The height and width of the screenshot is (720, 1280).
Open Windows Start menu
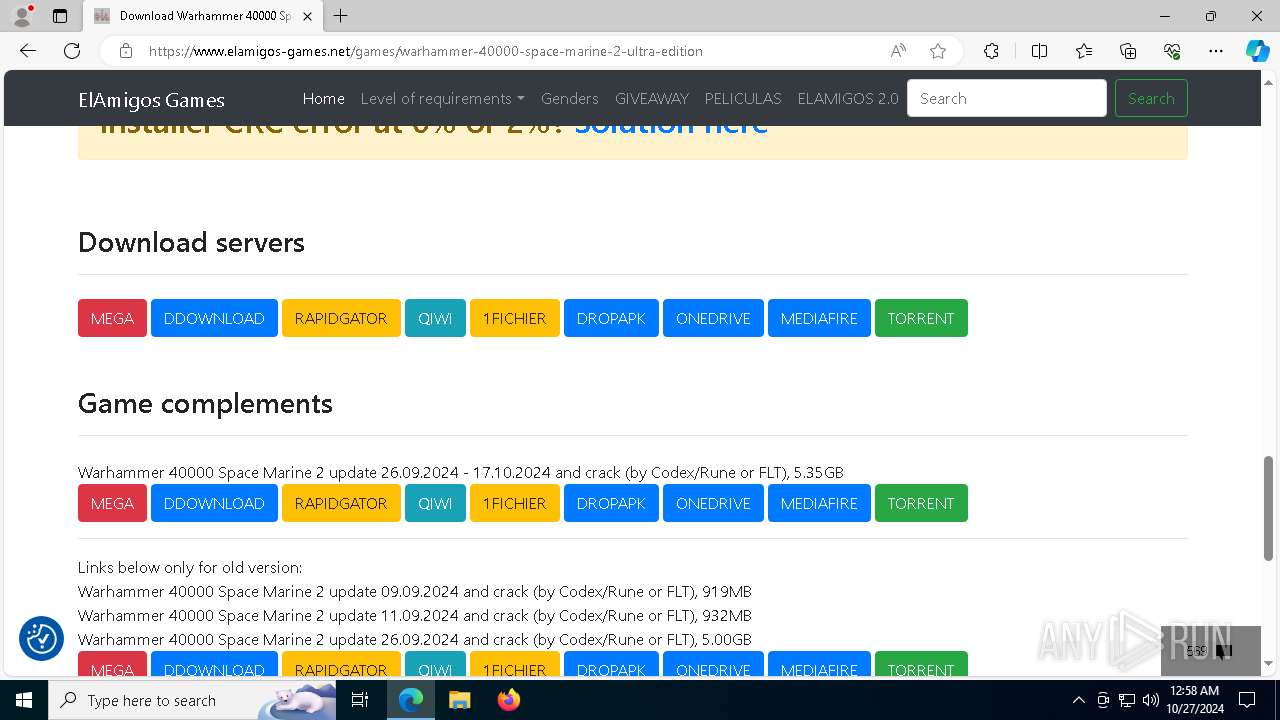pos(24,700)
